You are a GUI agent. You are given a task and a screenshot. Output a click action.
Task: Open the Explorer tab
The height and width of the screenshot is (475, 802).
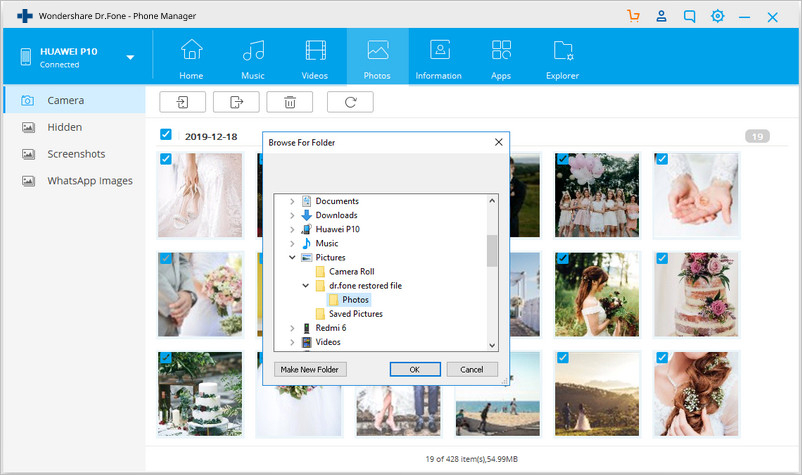click(562, 57)
